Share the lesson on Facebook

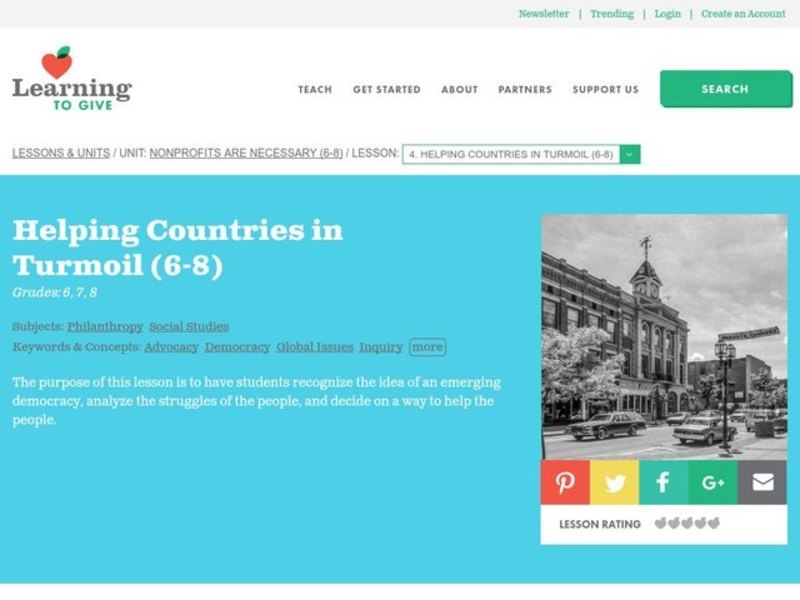pyautogui.click(x=662, y=483)
